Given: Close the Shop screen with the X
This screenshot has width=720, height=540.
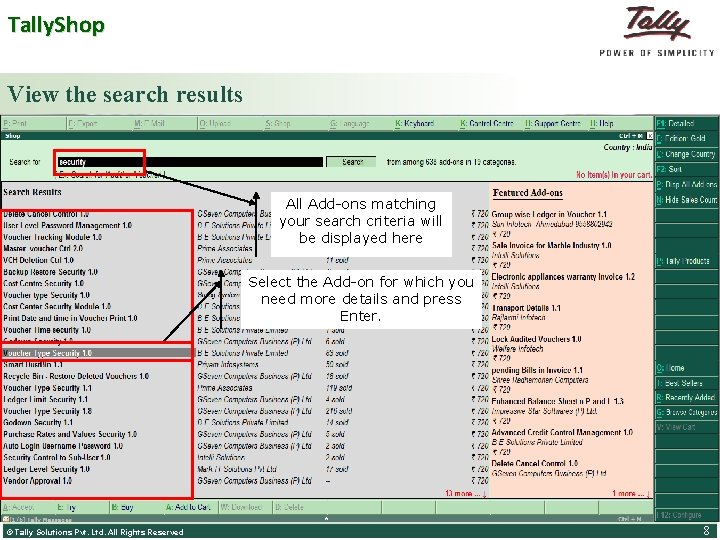Looking at the screenshot, I should point(650,136).
